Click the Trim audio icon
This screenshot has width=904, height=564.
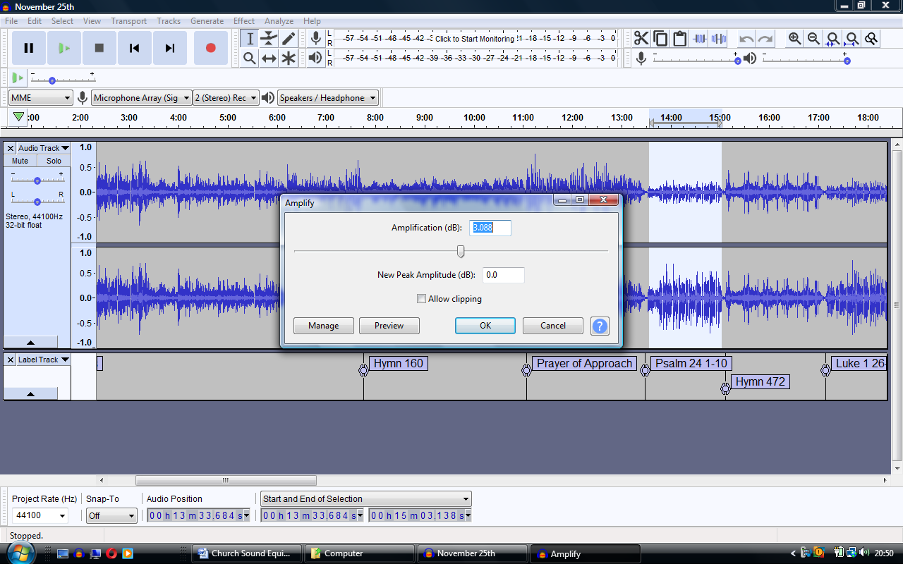pyautogui.click(x=699, y=39)
